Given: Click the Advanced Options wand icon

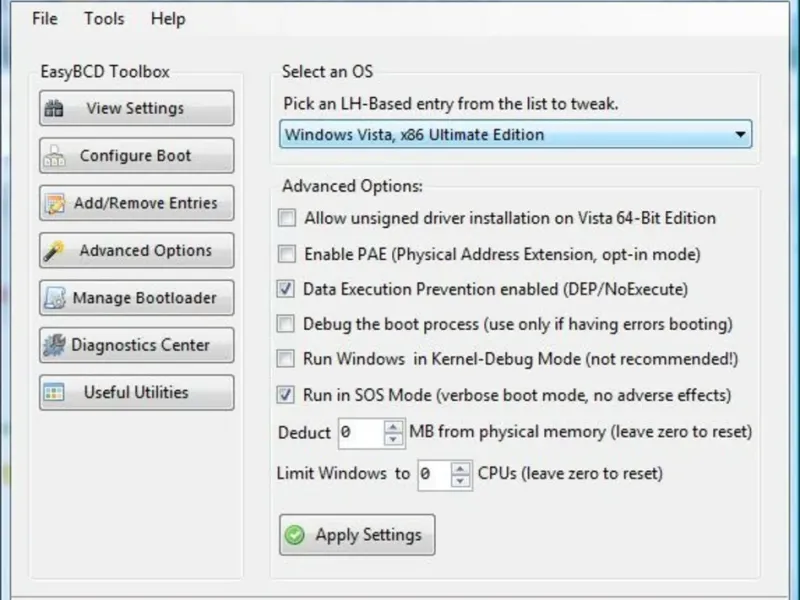Looking at the screenshot, I should point(55,251).
